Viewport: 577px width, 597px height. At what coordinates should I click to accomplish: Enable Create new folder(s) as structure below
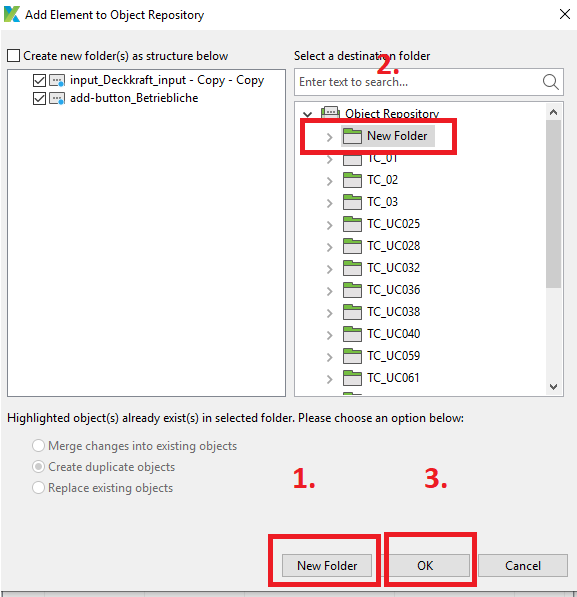pos(13,56)
